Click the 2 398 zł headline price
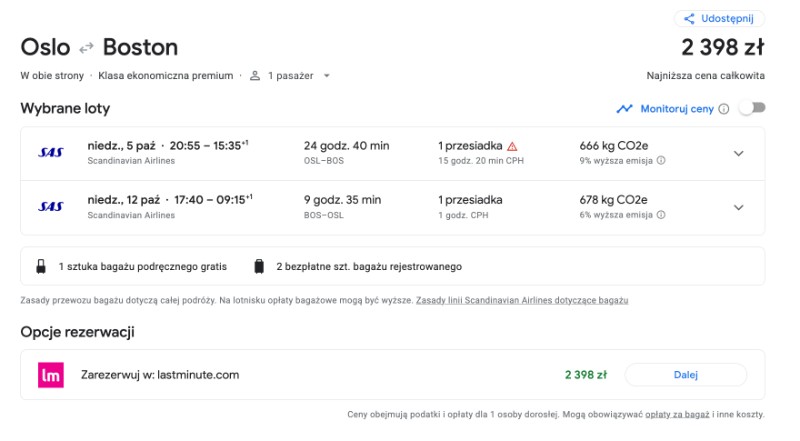The width and height of the screenshot is (800, 441). 723,47
